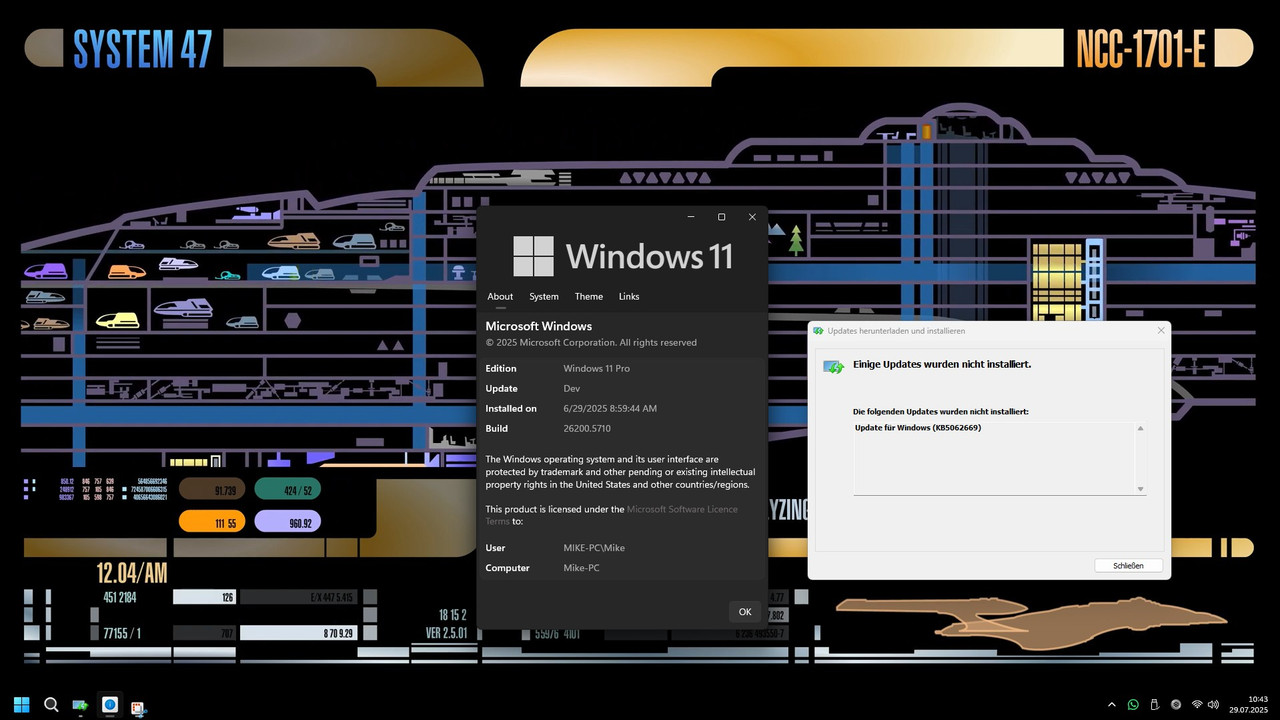Close the Updates herunterladen dialog
The width and height of the screenshot is (1280, 720).
click(x=1161, y=331)
